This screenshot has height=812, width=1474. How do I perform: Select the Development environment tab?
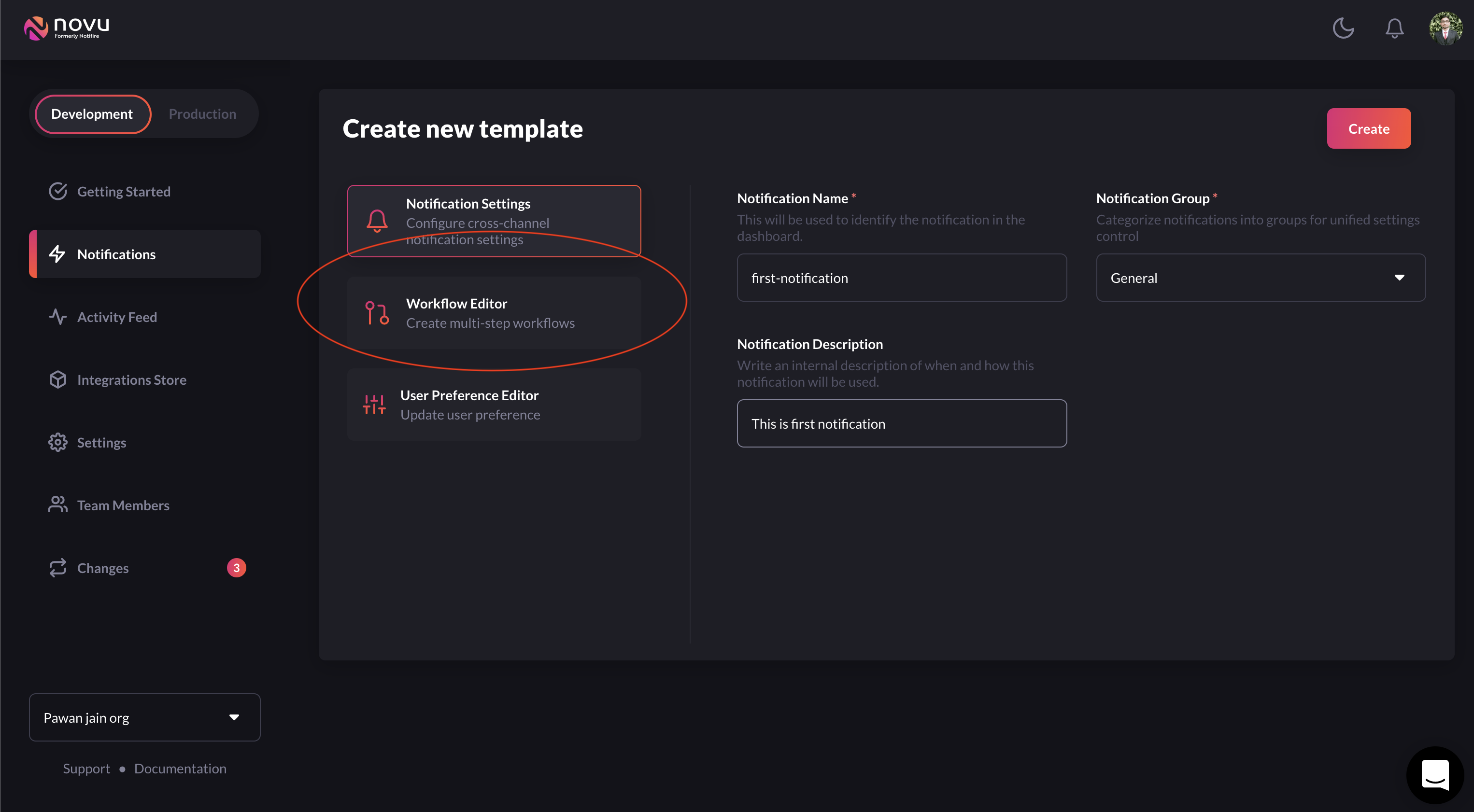pyautogui.click(x=91, y=113)
